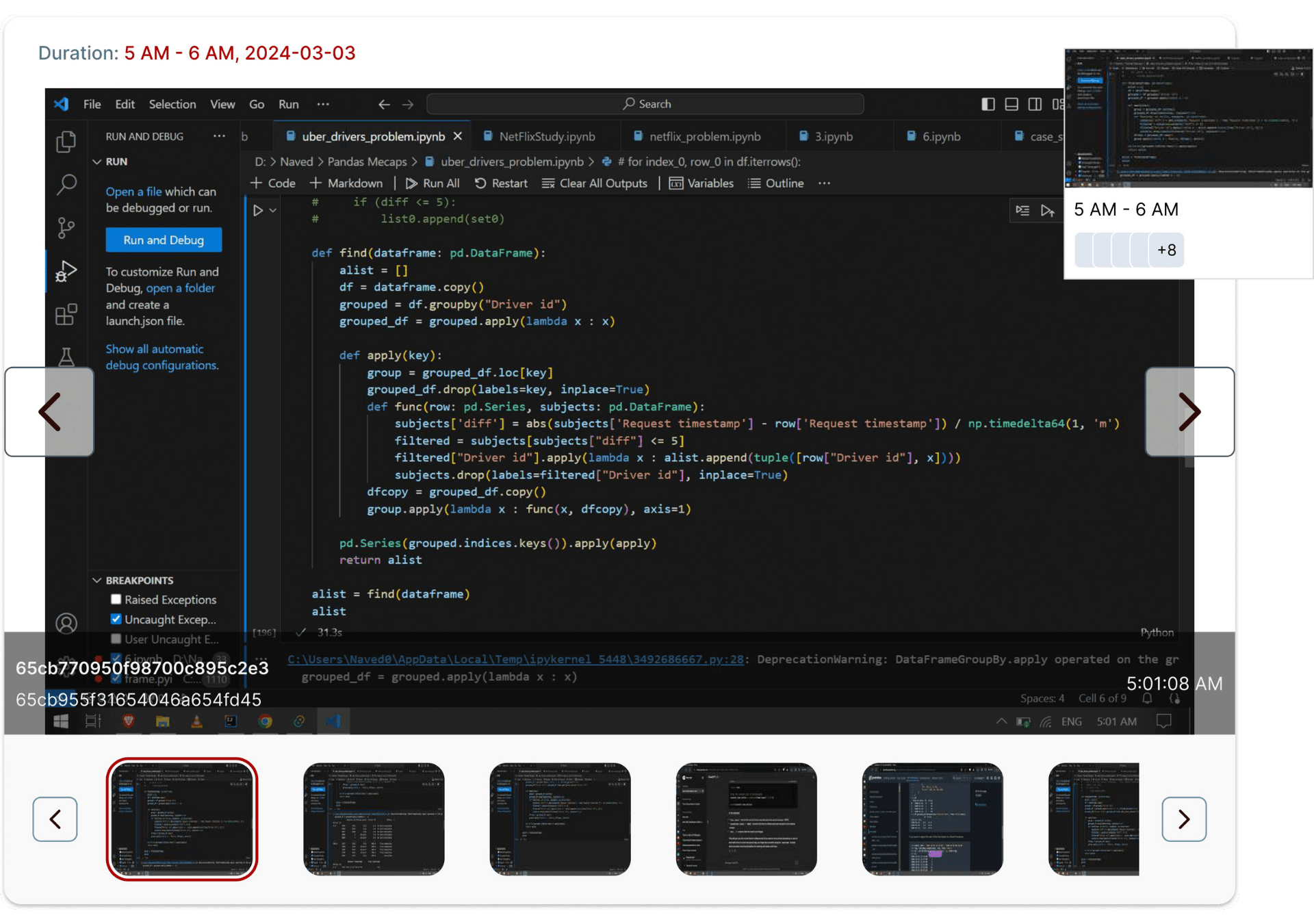Go back with the navigation arrow
Screen dimensions: 1314x924
tap(384, 104)
